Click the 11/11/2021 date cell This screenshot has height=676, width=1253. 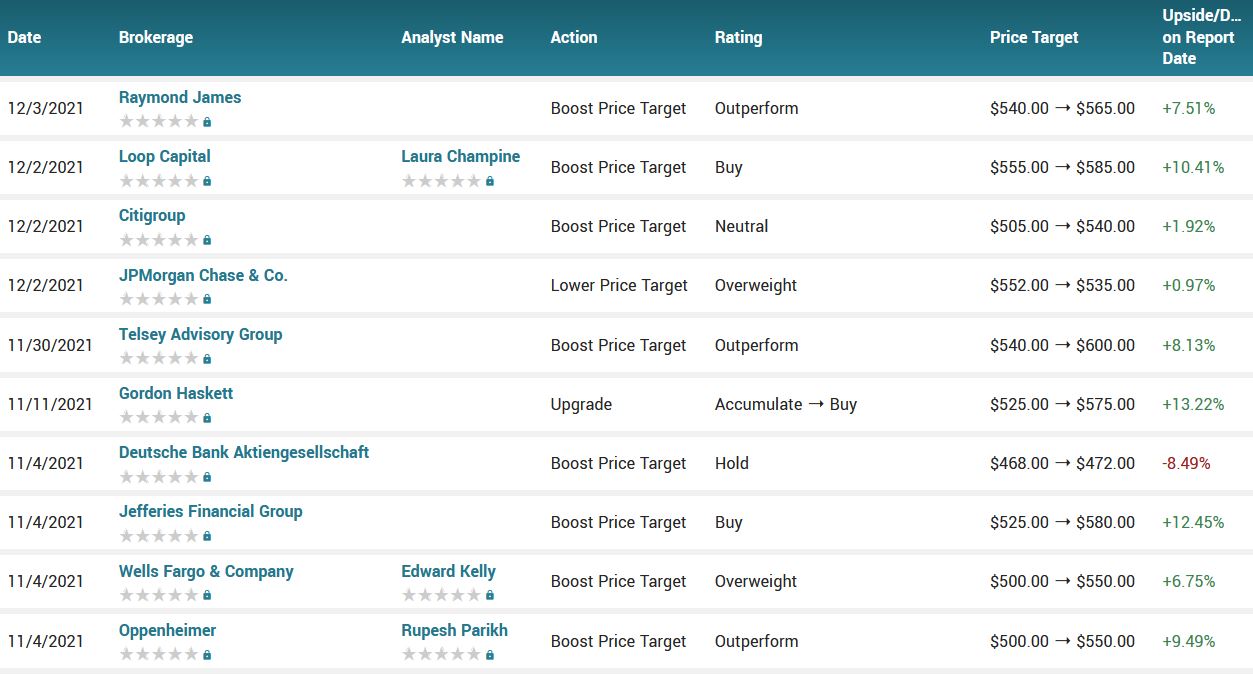[x=50, y=404]
